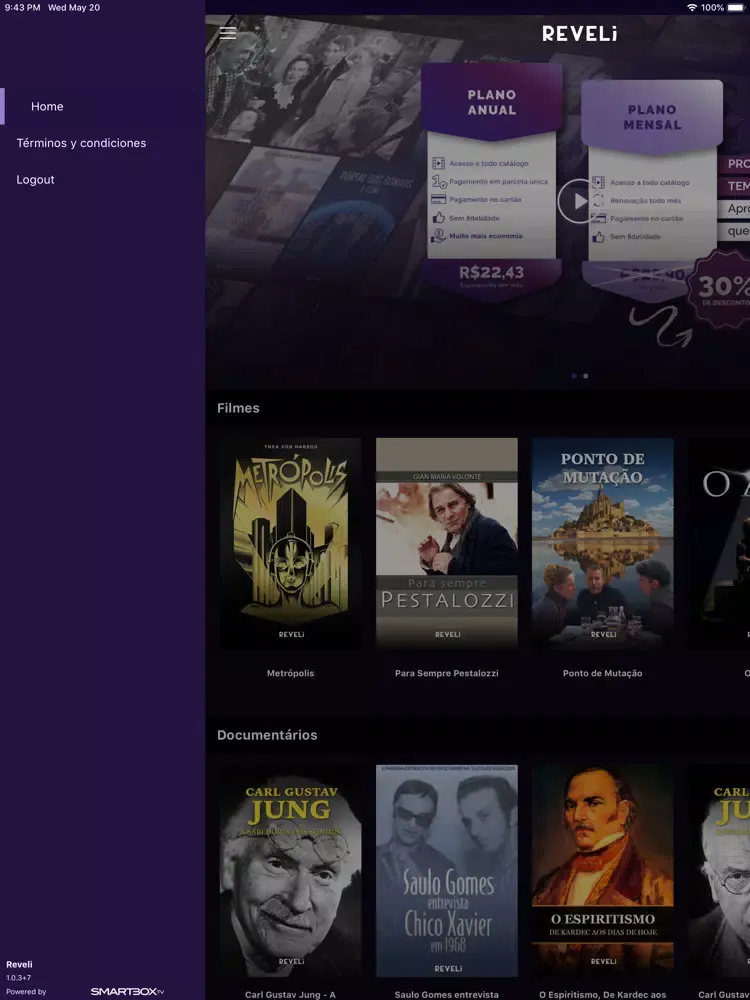Open the Ponto de Mutação poster
The height and width of the screenshot is (1000, 750).
point(603,543)
